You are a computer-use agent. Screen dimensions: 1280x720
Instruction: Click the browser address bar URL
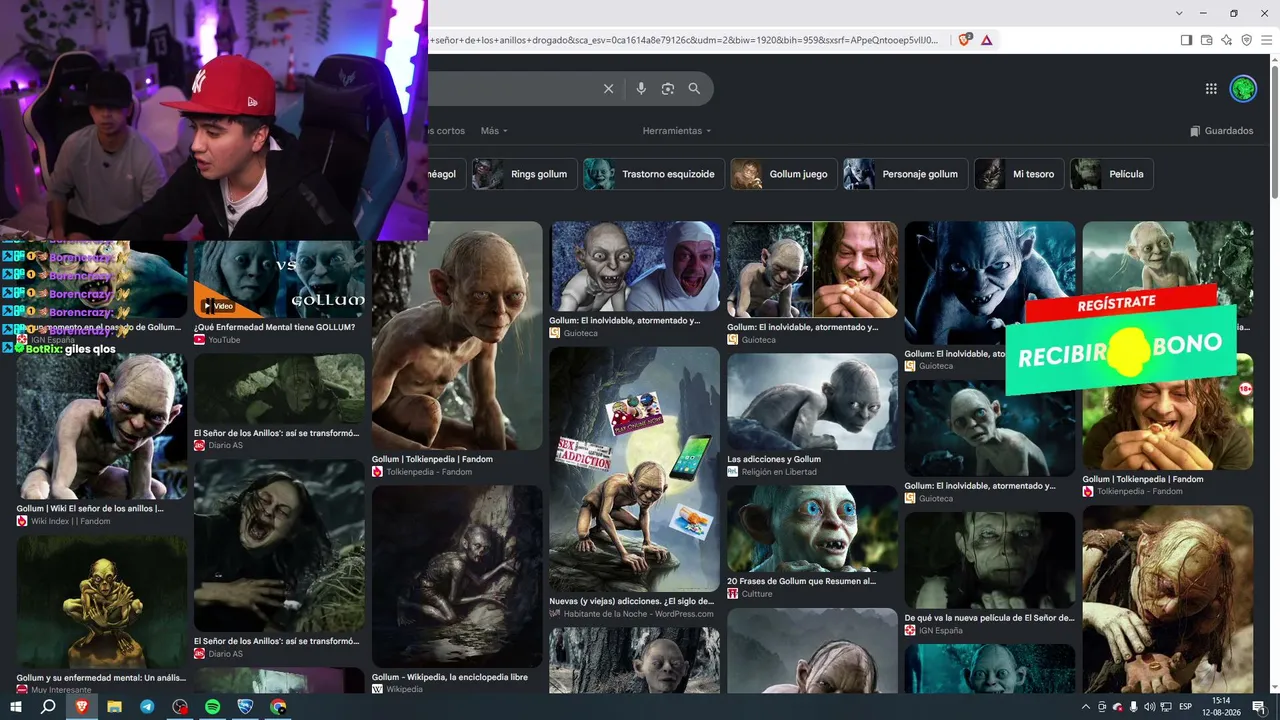pos(685,40)
